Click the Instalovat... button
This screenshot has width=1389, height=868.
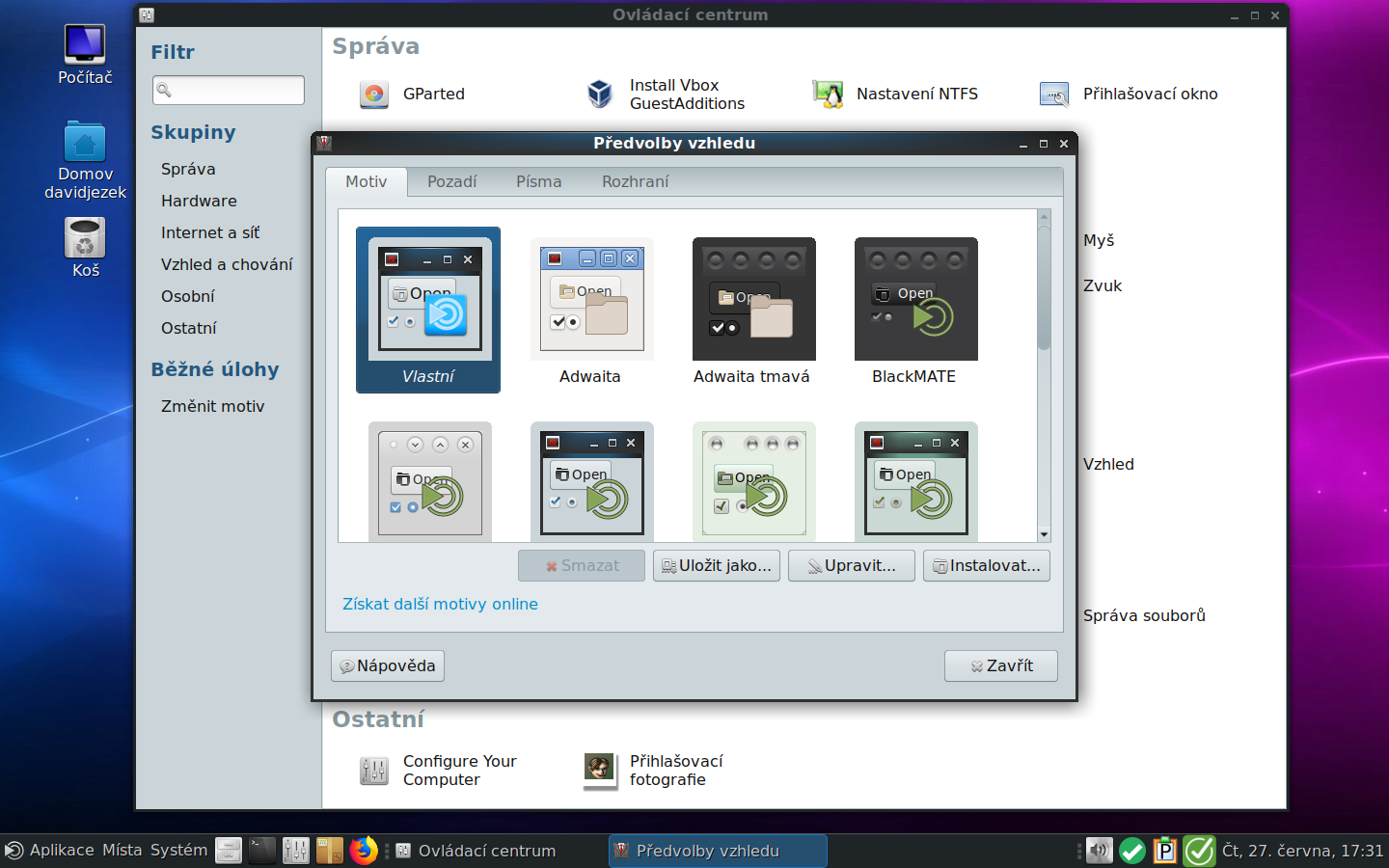987,565
